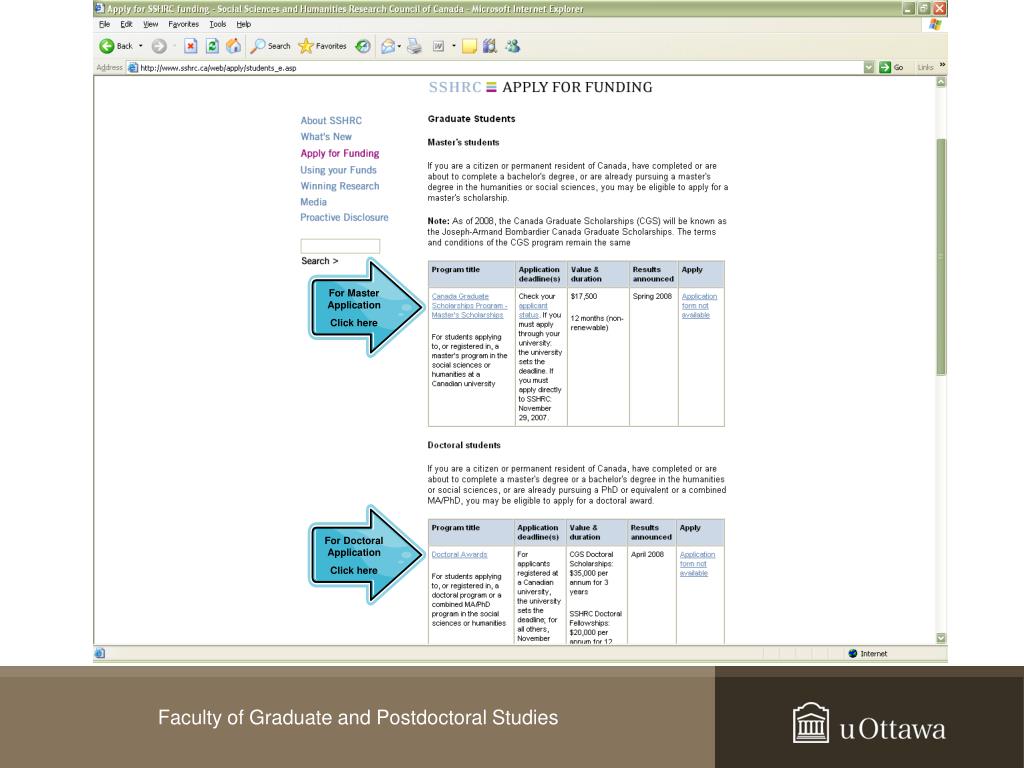Open the Using your Funds link
This screenshot has width=1024, height=768.
pos(338,170)
